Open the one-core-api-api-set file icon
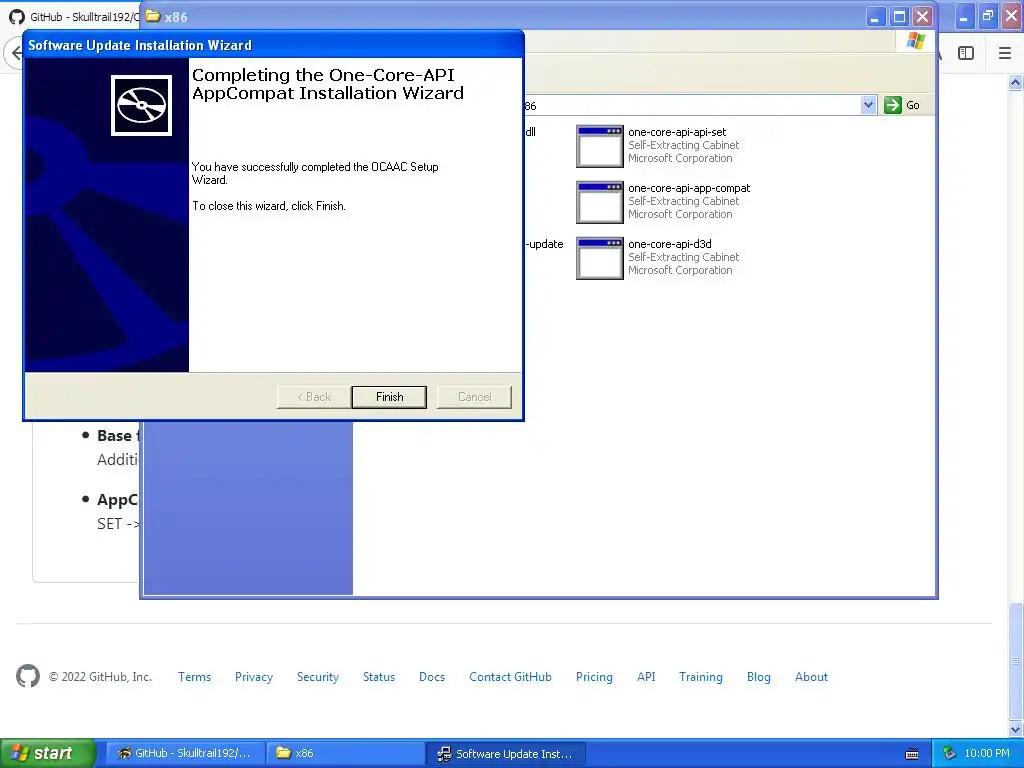This screenshot has height=768, width=1024. click(x=600, y=146)
